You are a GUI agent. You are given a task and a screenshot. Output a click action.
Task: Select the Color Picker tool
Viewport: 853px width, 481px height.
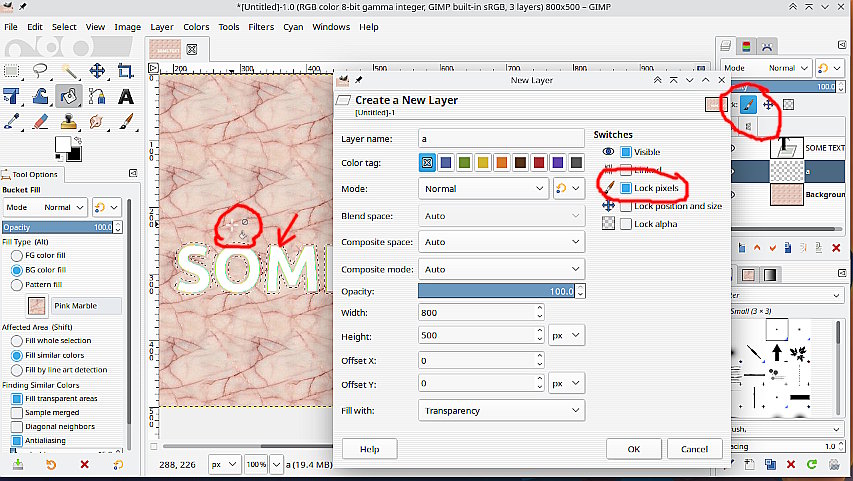[11, 121]
